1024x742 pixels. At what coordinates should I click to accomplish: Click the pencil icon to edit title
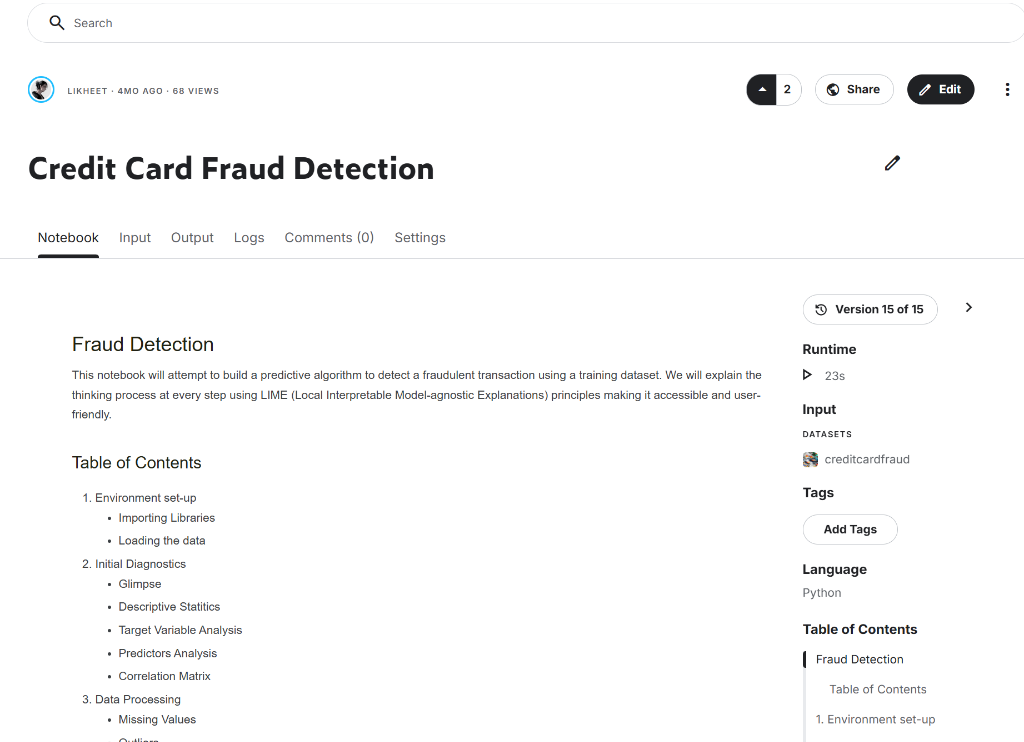(x=892, y=163)
